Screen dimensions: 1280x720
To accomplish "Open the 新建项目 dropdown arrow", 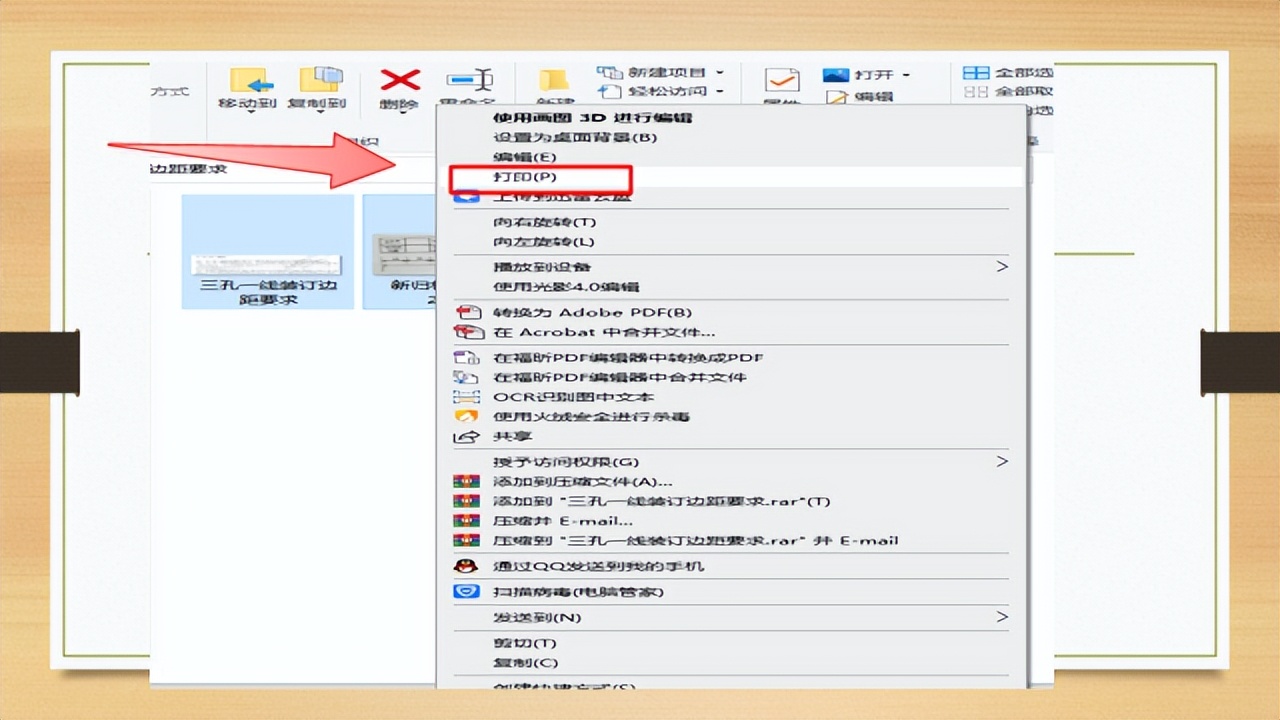I will [x=722, y=71].
